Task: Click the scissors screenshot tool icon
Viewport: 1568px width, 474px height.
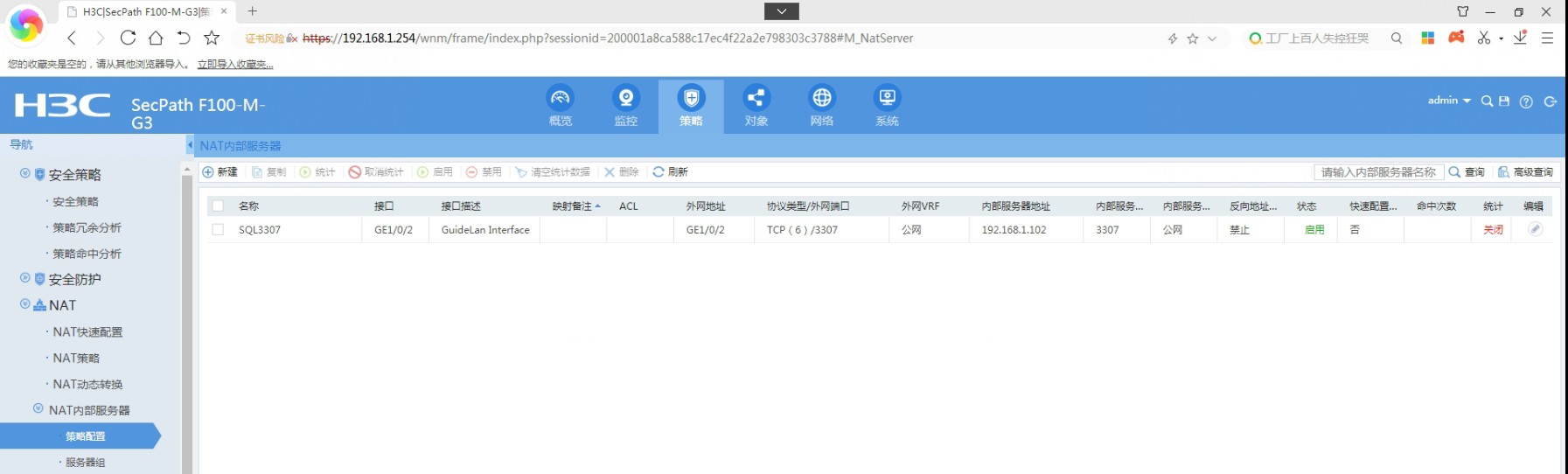Action: (x=1484, y=38)
